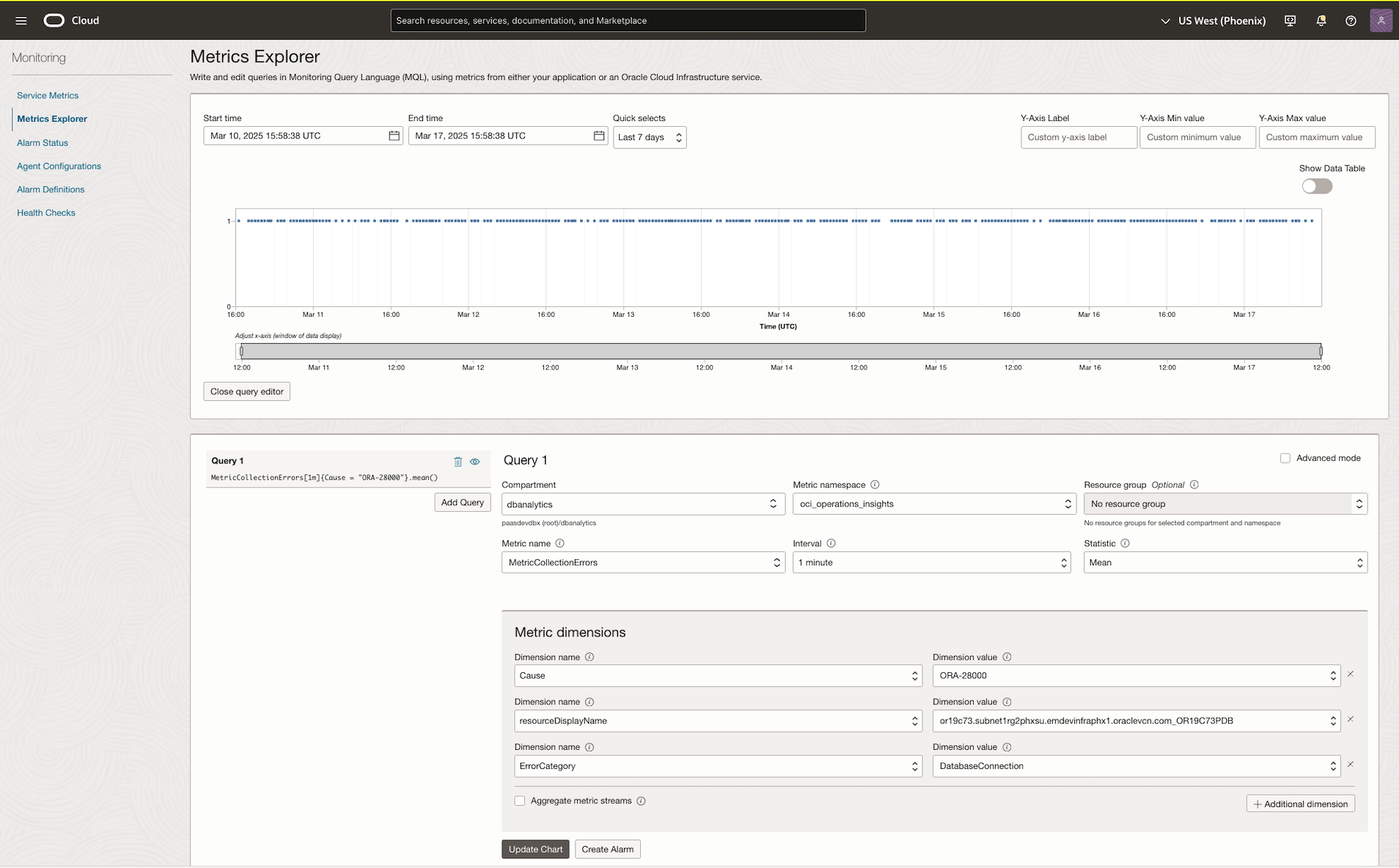Turn on the Show Data Table switch
The height and width of the screenshot is (868, 1399).
point(1316,186)
